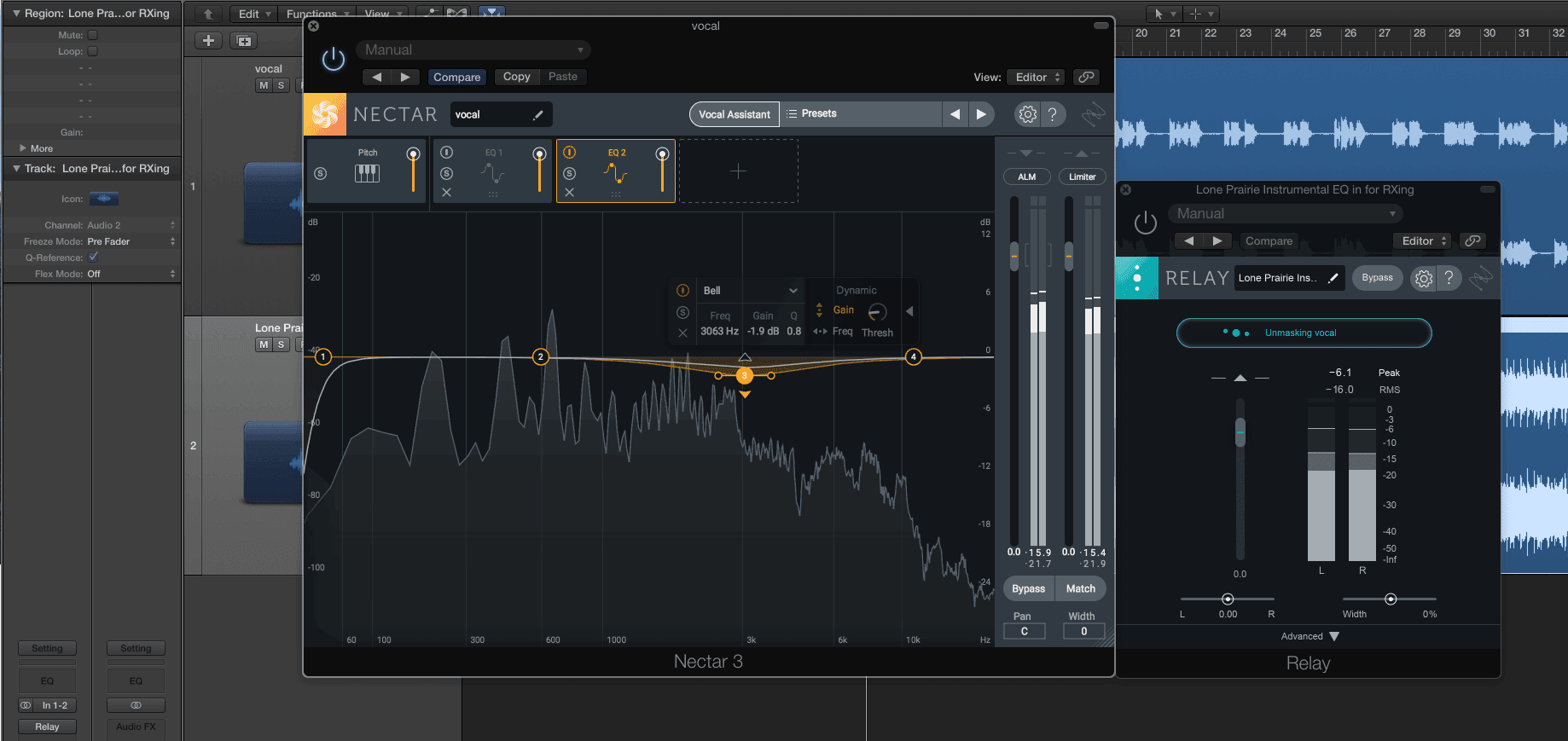The image size is (1568, 741).
Task: Toggle the ALM button
Action: point(1027,177)
